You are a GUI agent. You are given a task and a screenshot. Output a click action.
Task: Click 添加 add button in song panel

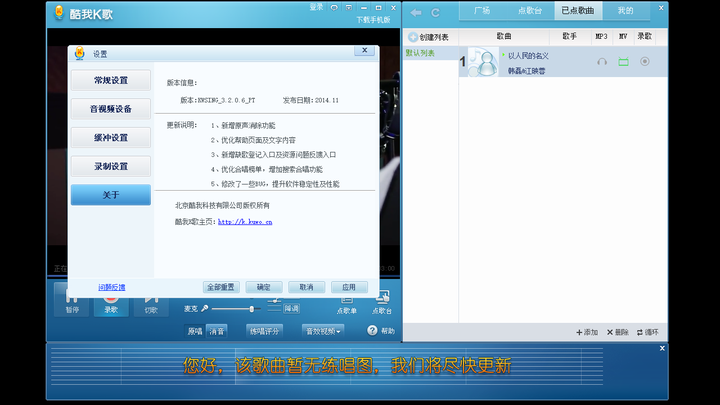click(x=587, y=332)
